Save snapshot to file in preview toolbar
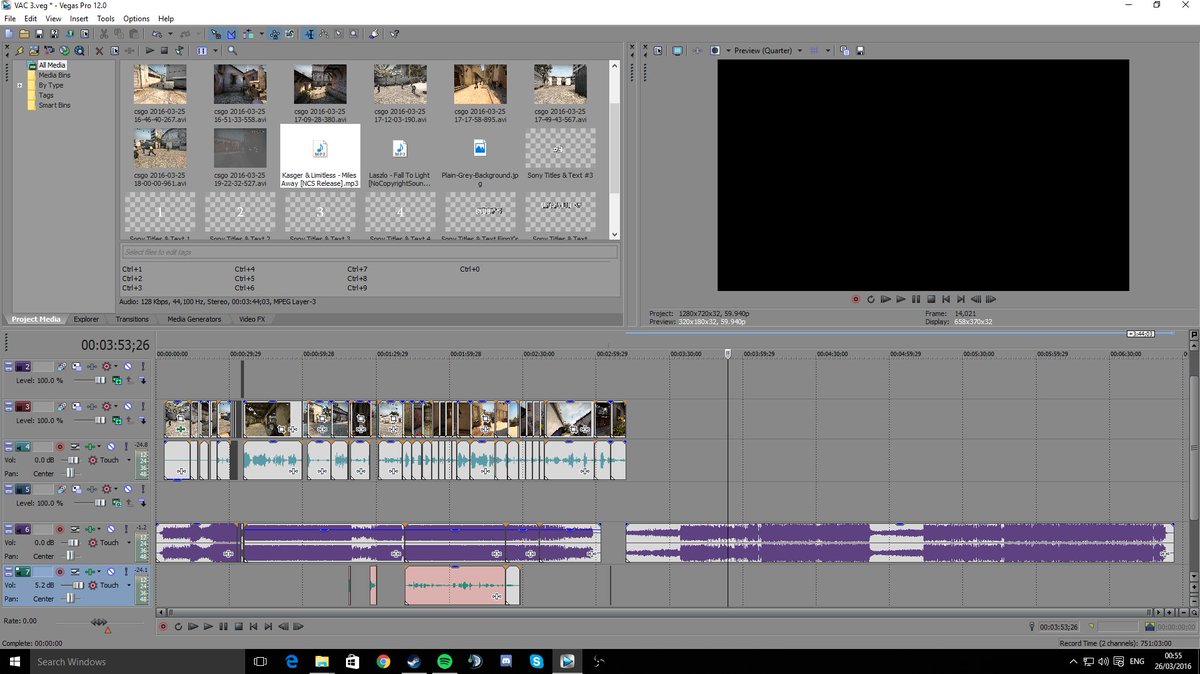1200x674 pixels. pos(859,50)
